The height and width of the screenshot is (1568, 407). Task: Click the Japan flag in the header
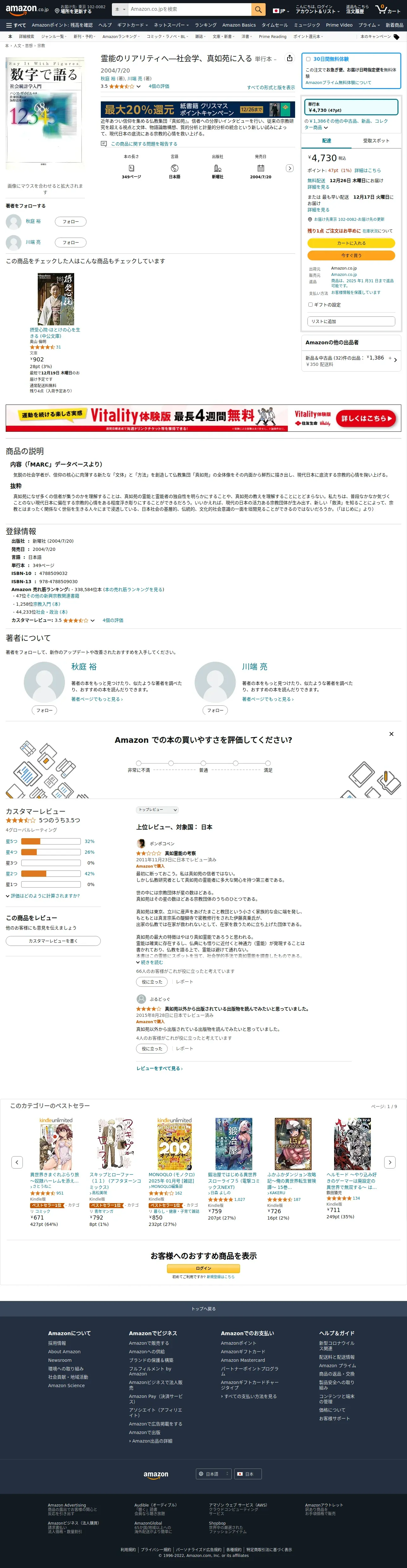pos(276,10)
